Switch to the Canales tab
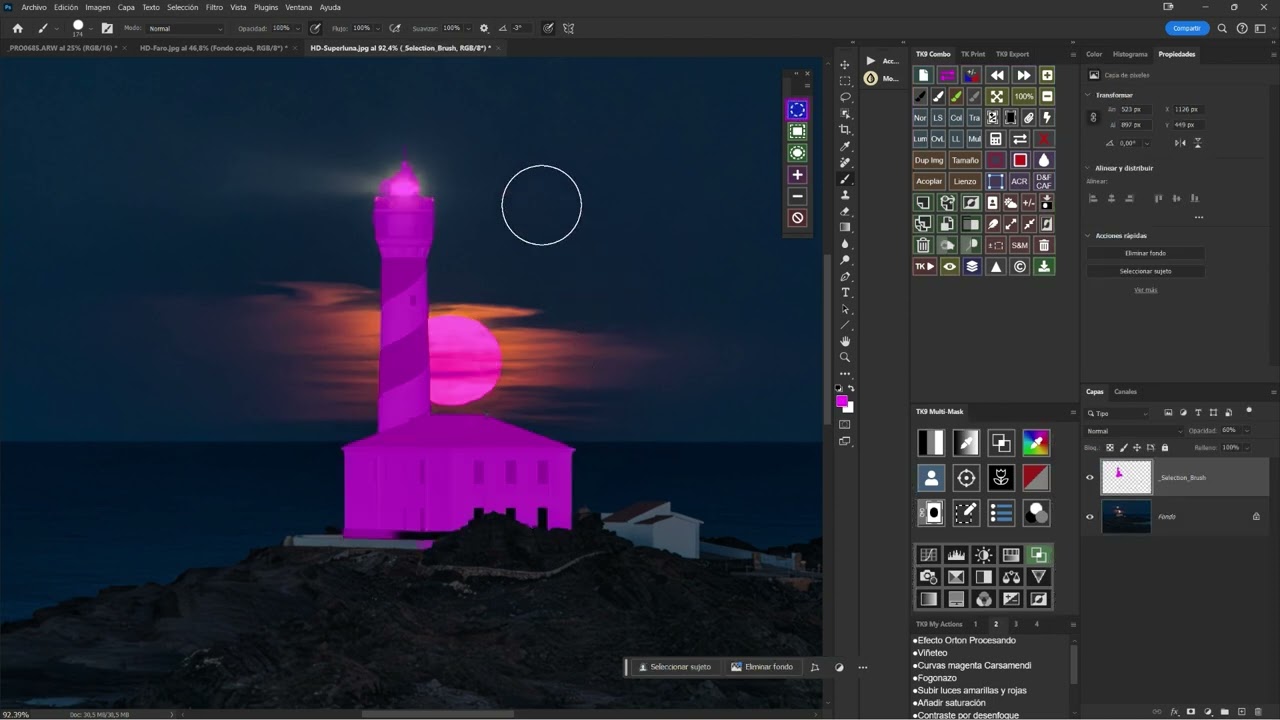Image resolution: width=1280 pixels, height=720 pixels. tap(1125, 392)
